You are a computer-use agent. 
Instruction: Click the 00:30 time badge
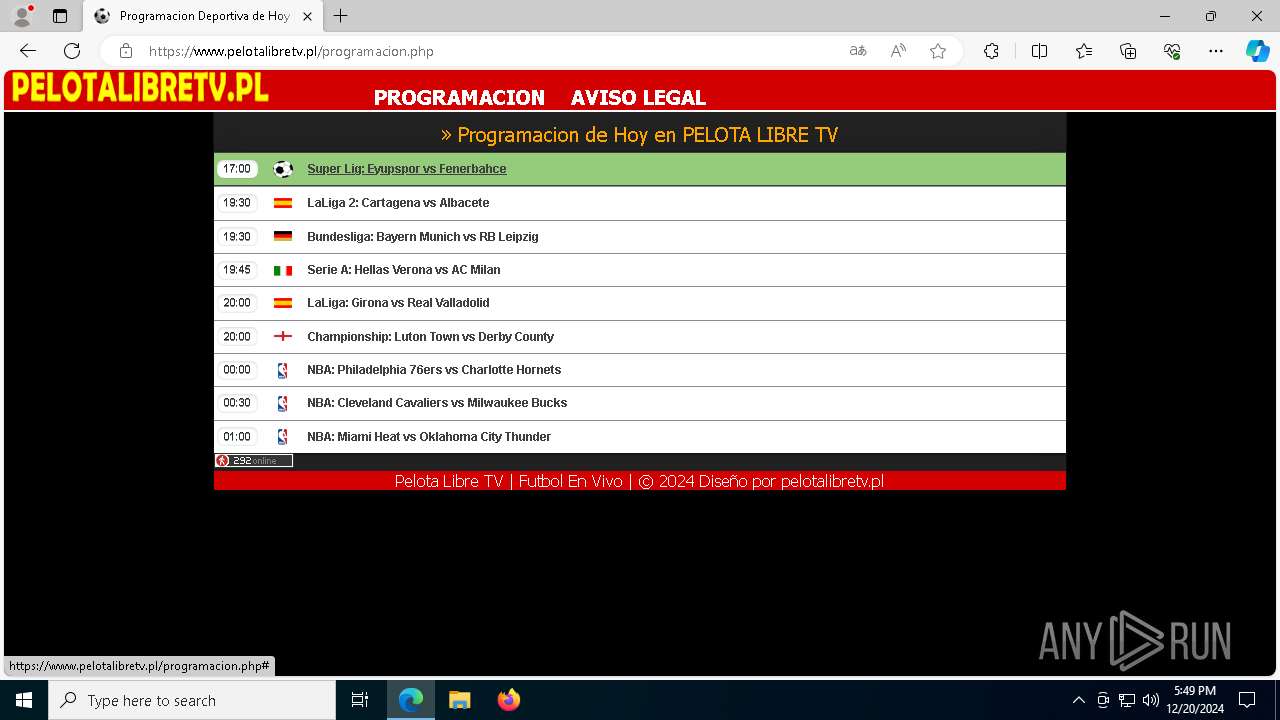tap(237, 403)
